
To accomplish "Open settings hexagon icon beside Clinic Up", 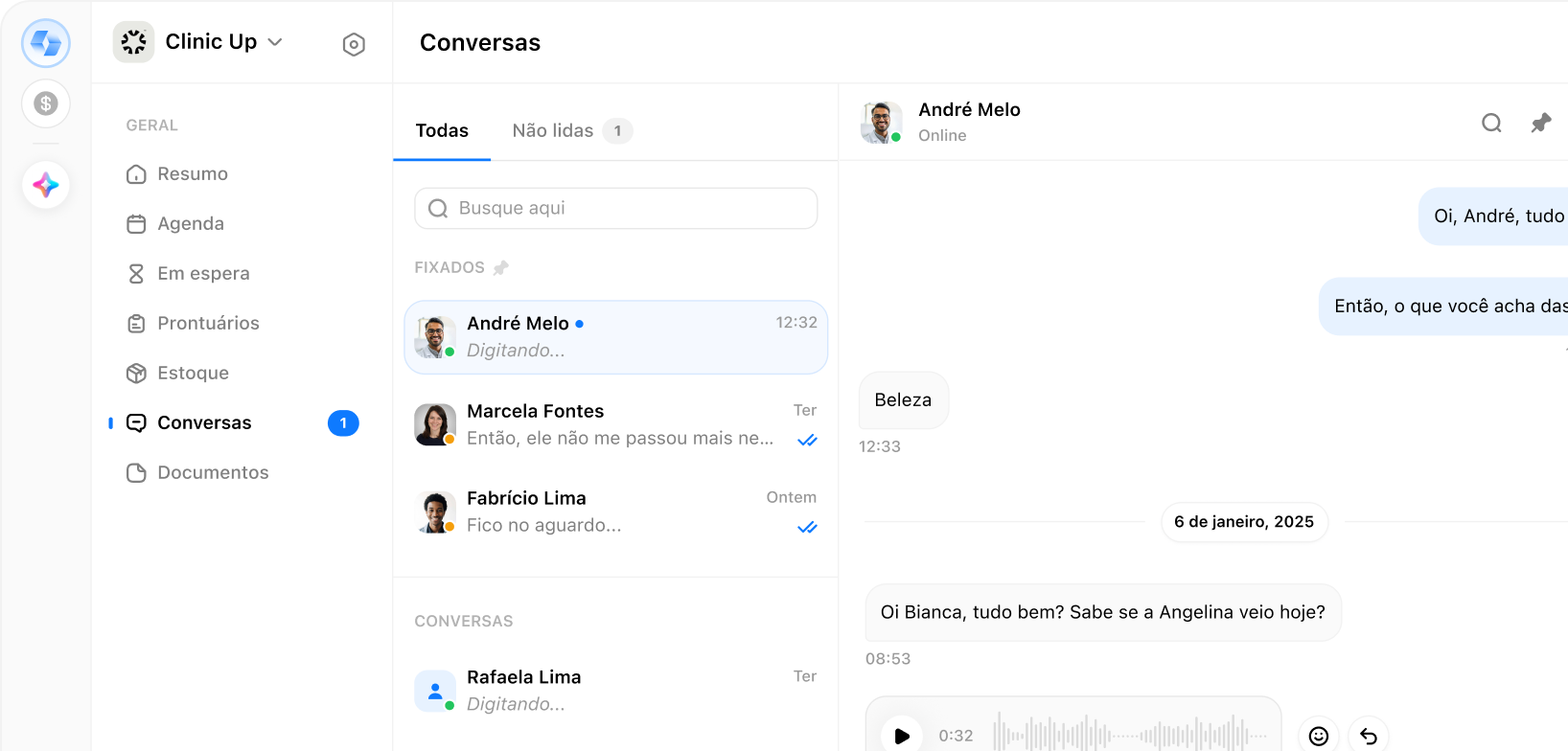I will pyautogui.click(x=354, y=44).
